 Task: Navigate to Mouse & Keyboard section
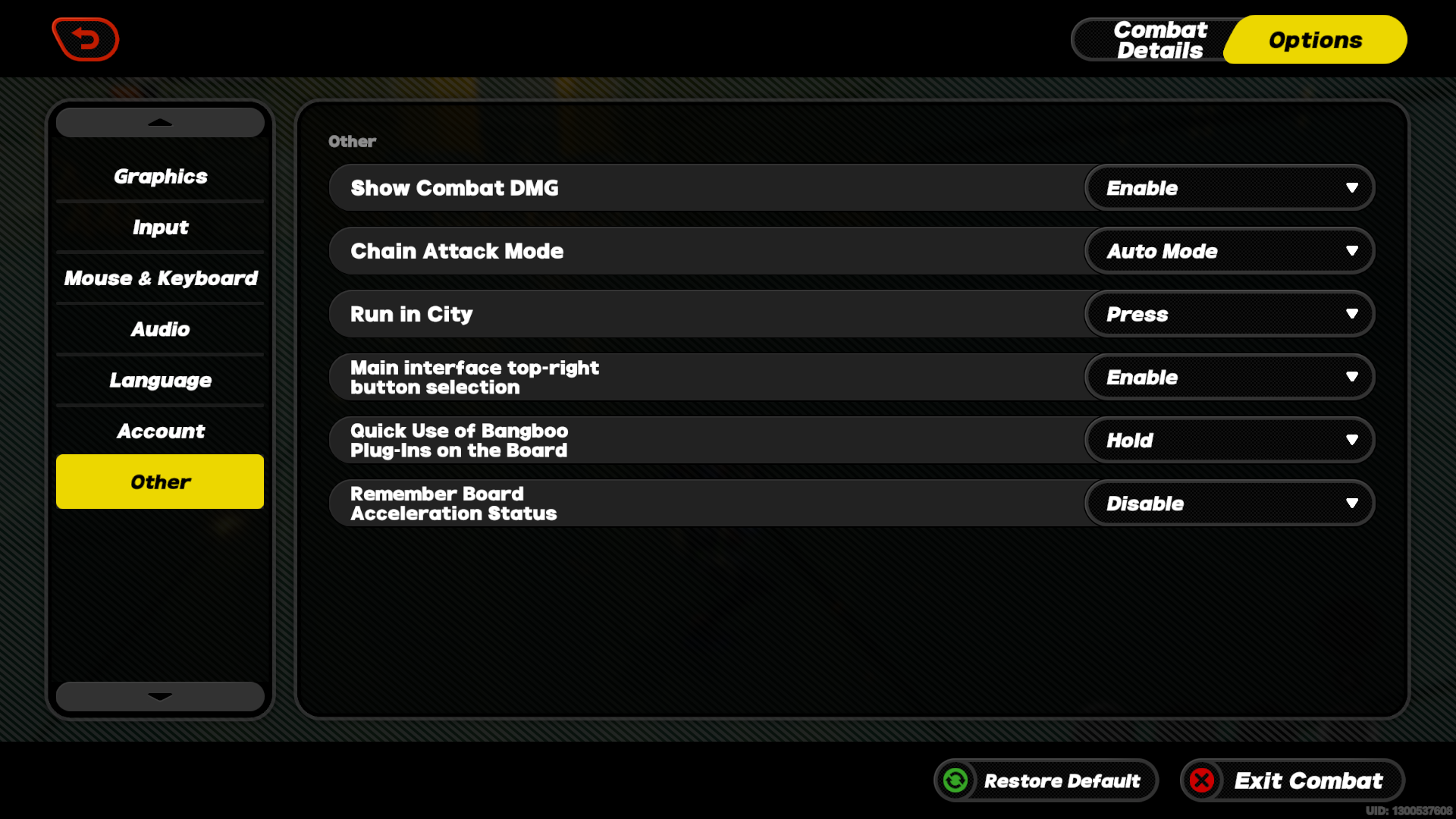click(x=161, y=278)
